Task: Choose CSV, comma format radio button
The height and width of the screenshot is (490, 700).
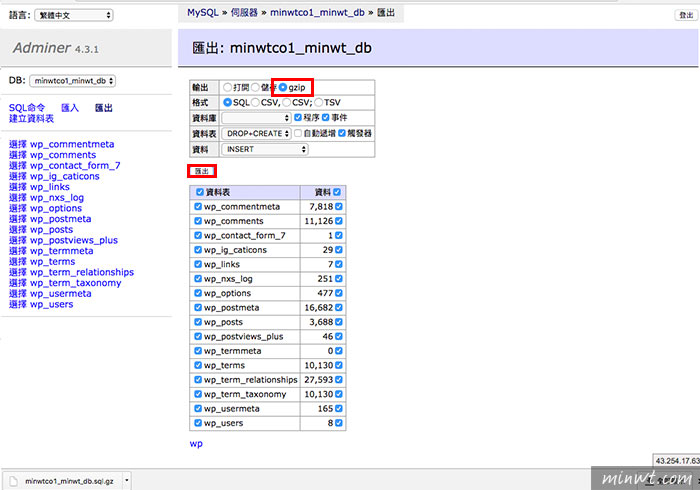Action: tap(255, 103)
